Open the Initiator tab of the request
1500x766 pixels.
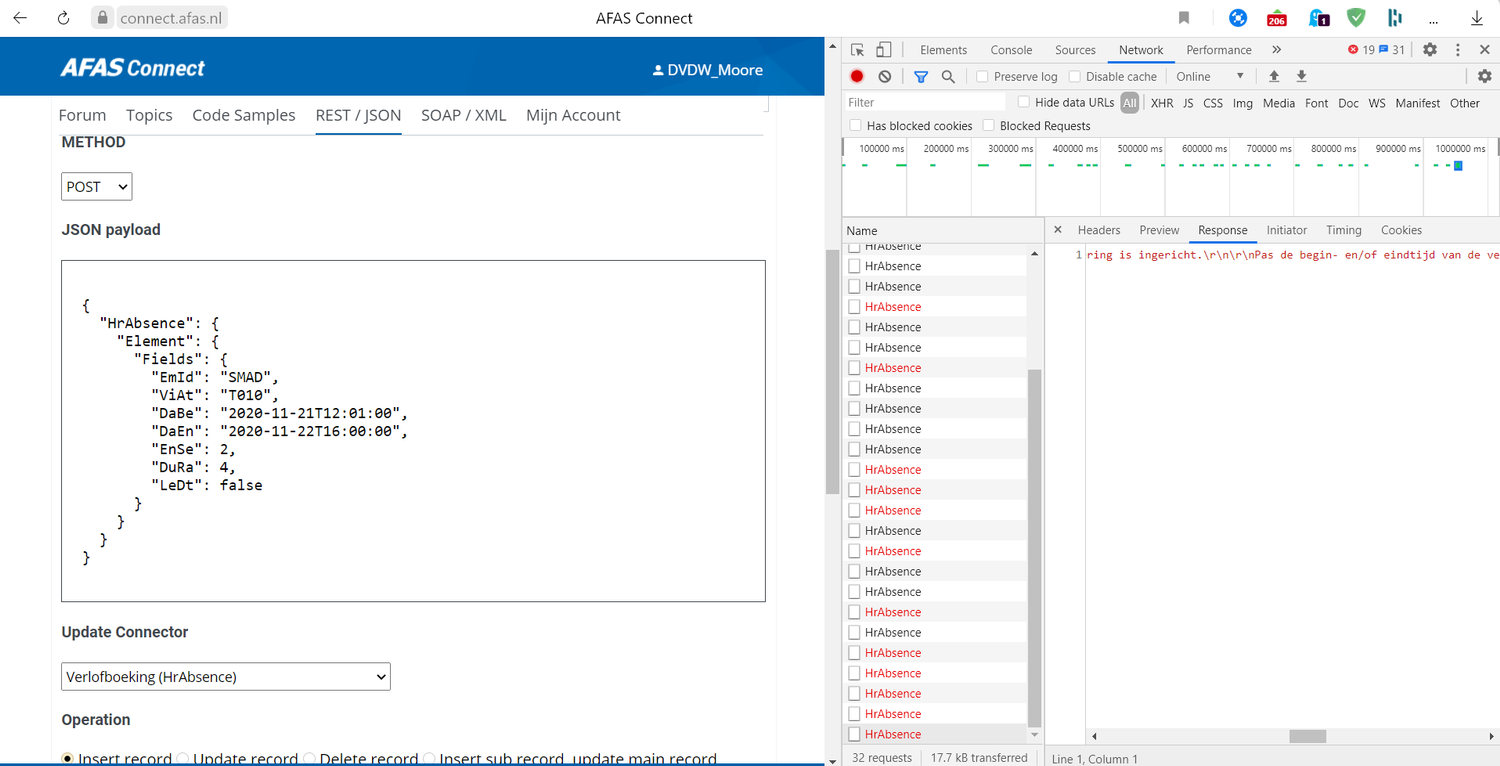tap(1286, 230)
